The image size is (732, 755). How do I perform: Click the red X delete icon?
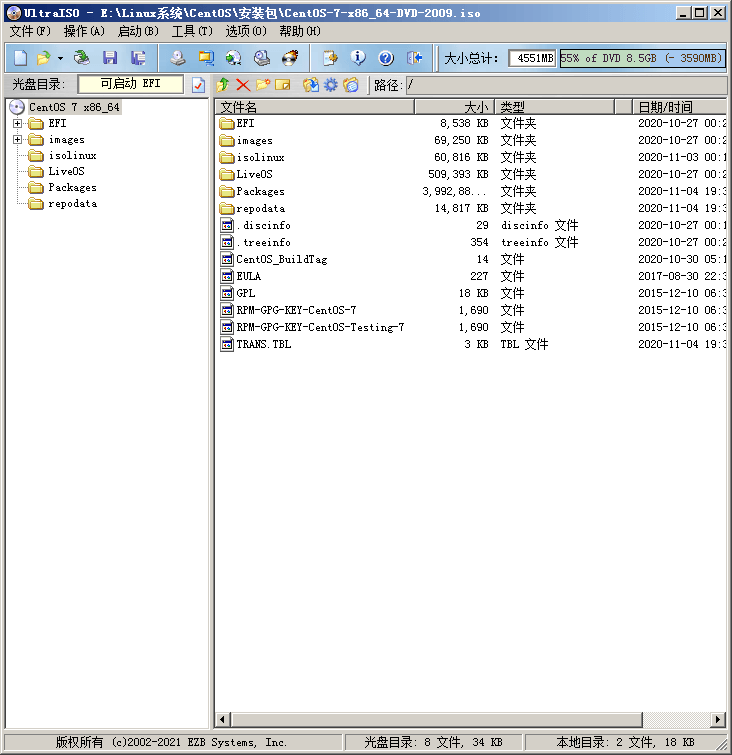click(243, 85)
